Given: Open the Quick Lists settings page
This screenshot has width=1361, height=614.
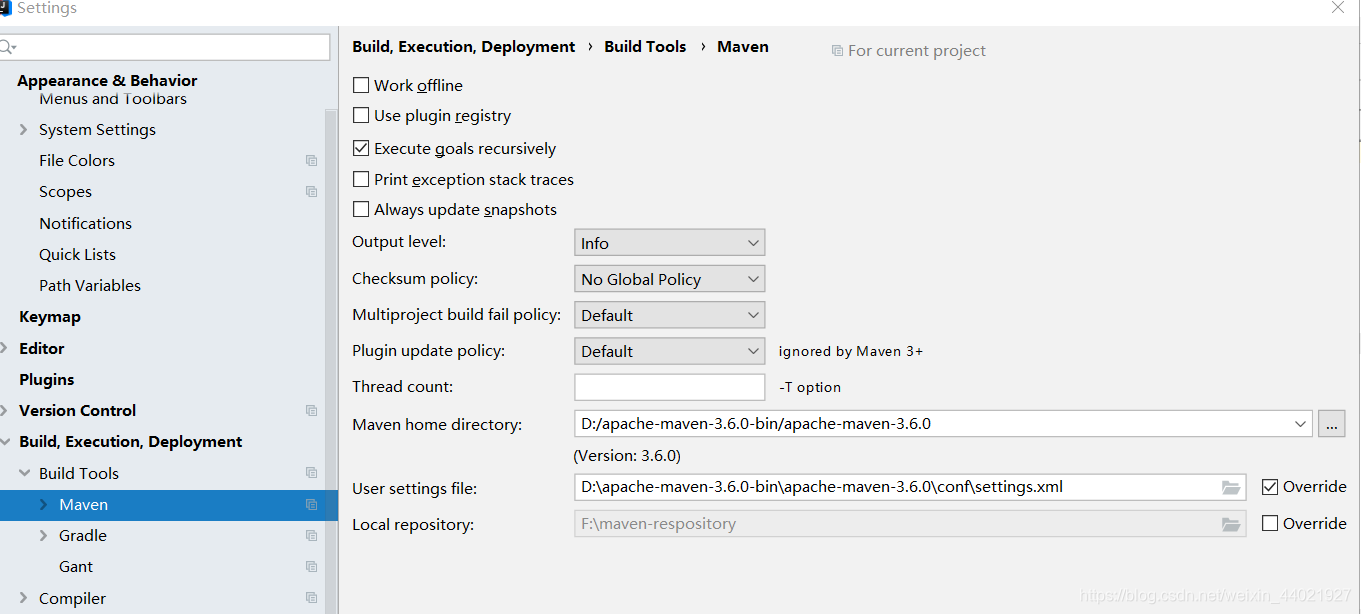Looking at the screenshot, I should tap(77, 254).
